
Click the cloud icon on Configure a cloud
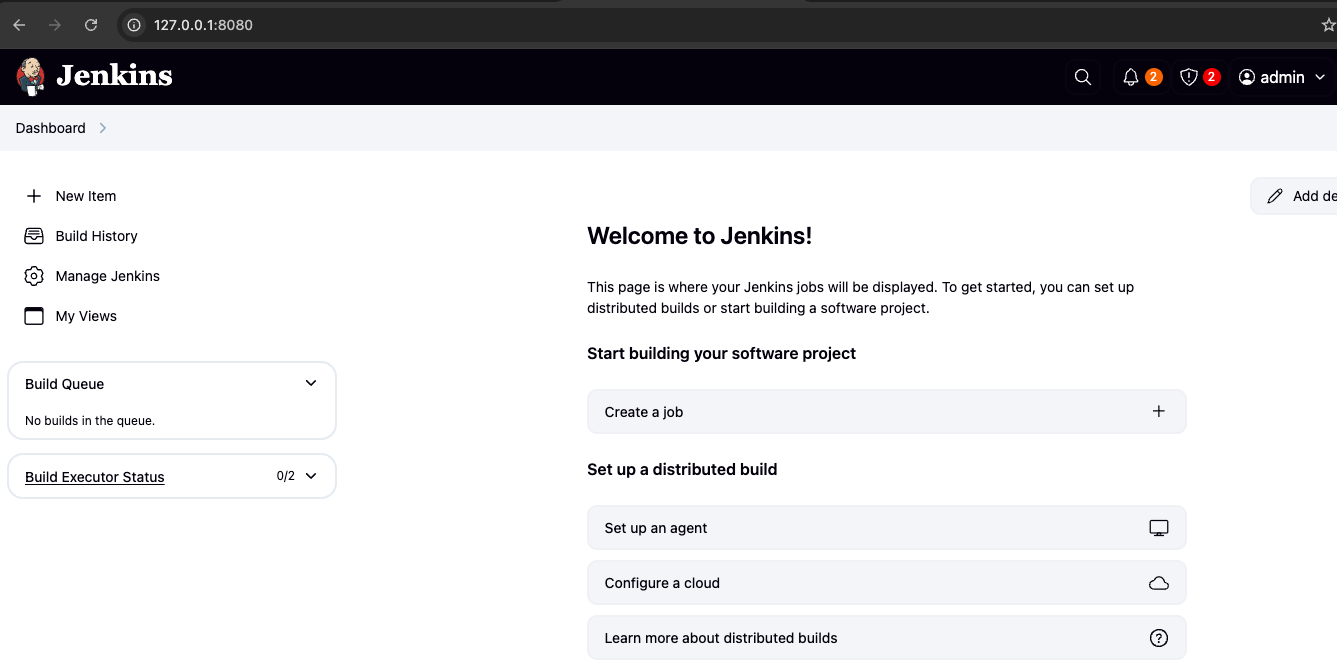(1159, 583)
